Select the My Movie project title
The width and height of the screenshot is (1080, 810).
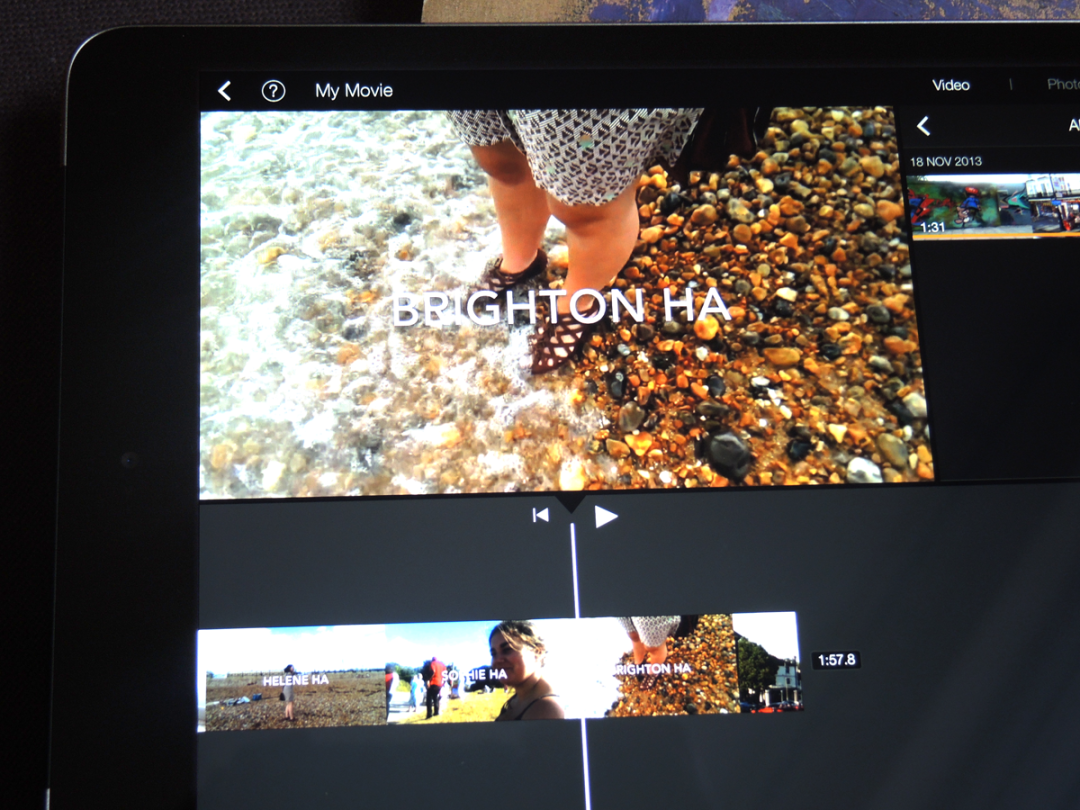354,90
